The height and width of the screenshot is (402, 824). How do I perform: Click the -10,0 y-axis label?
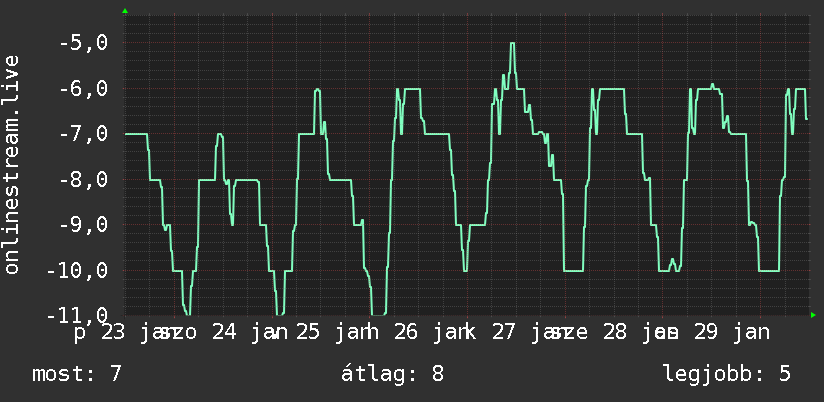click(x=77, y=271)
